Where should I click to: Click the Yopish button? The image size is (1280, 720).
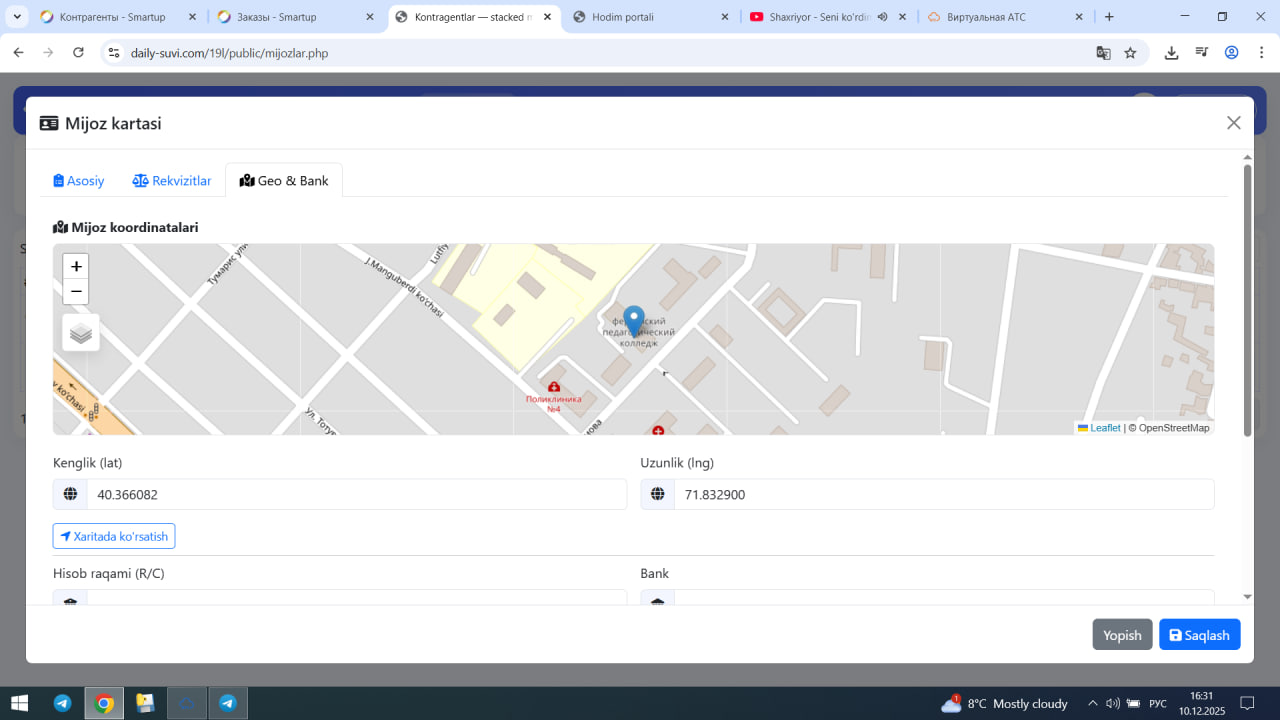pos(1122,635)
